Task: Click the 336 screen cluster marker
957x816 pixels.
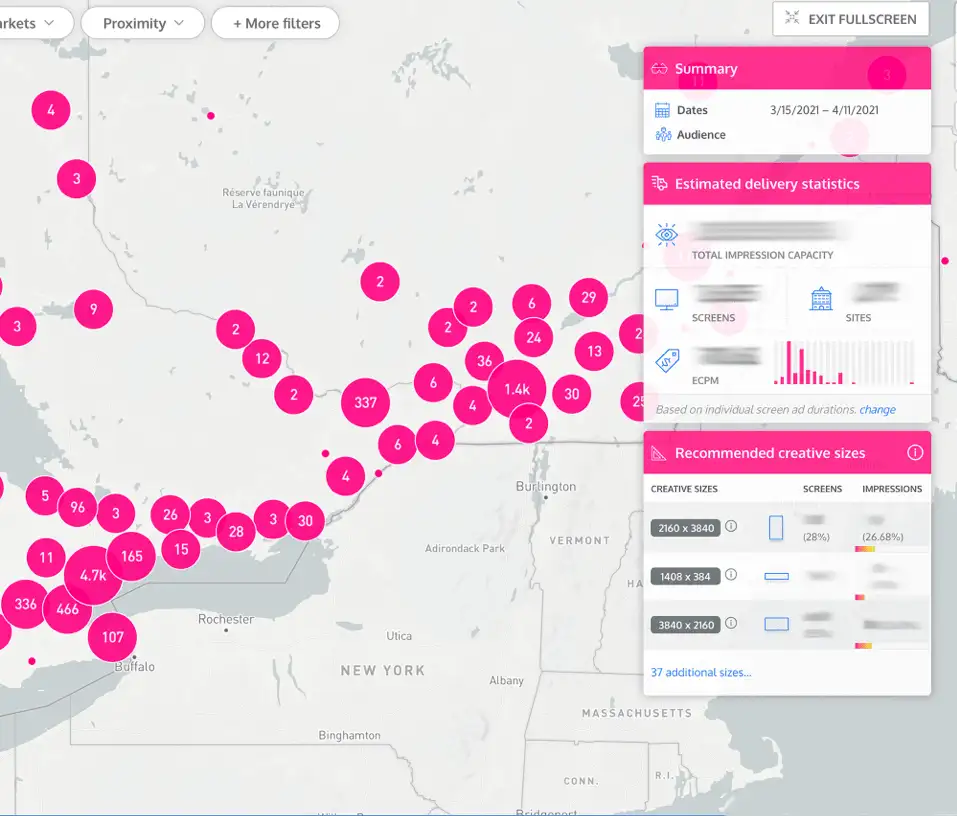Action: pyautogui.click(x=26, y=604)
